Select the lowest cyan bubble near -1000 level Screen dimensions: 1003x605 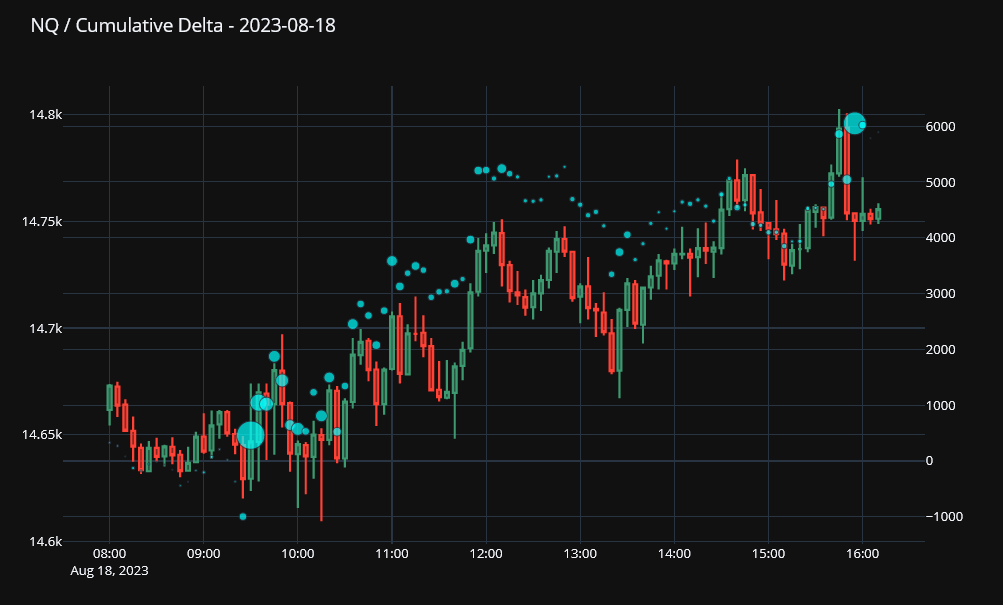[243, 516]
